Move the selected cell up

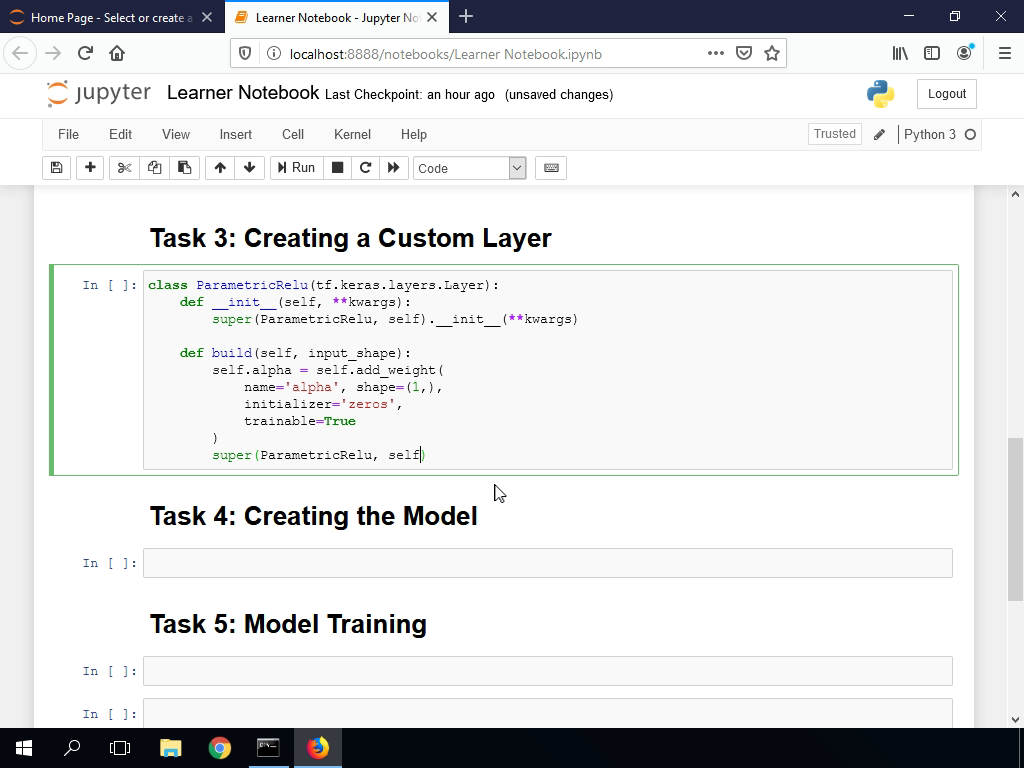(x=220, y=168)
